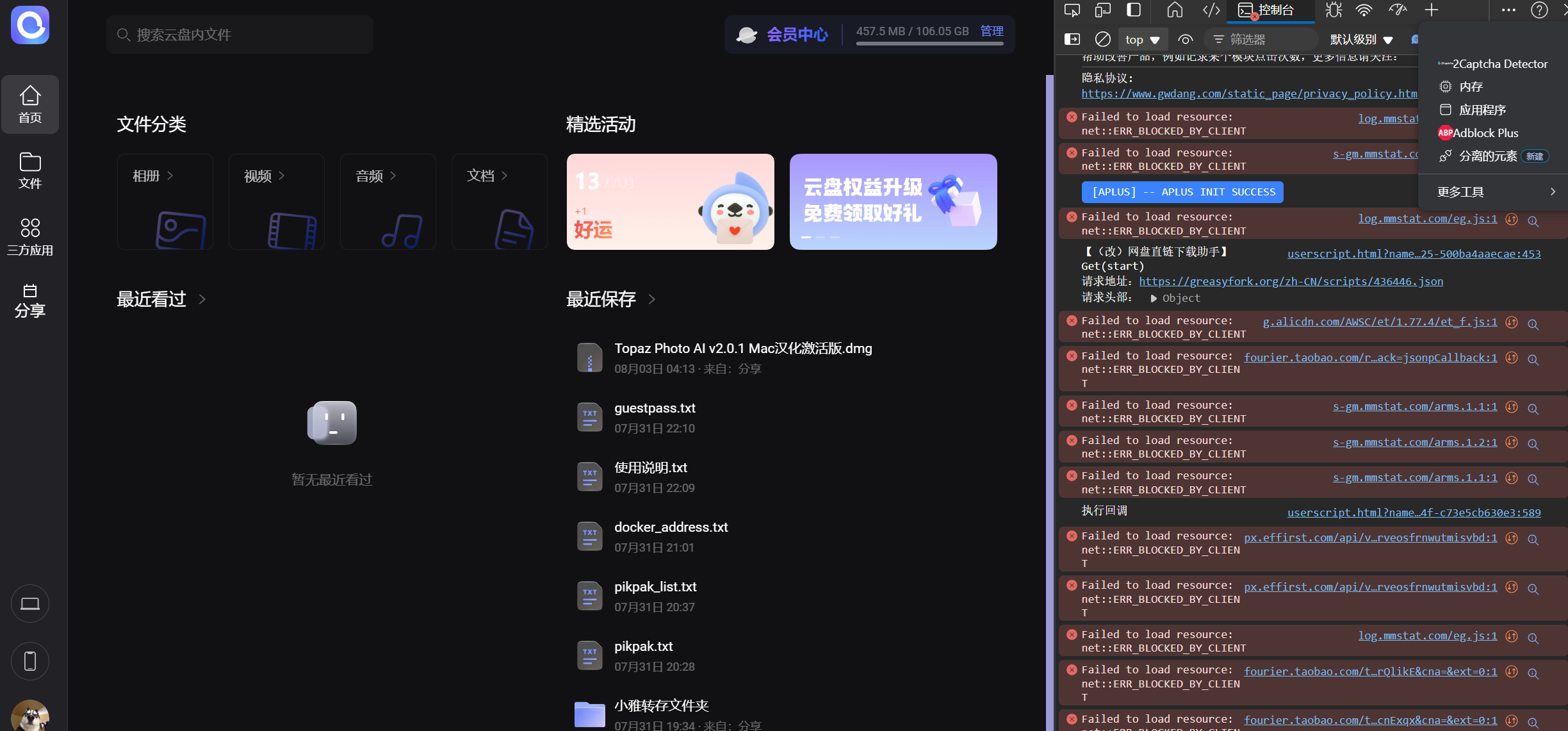Click the 搜索云盘内文件 search field
The height and width of the screenshot is (731, 1568).
tap(240, 35)
